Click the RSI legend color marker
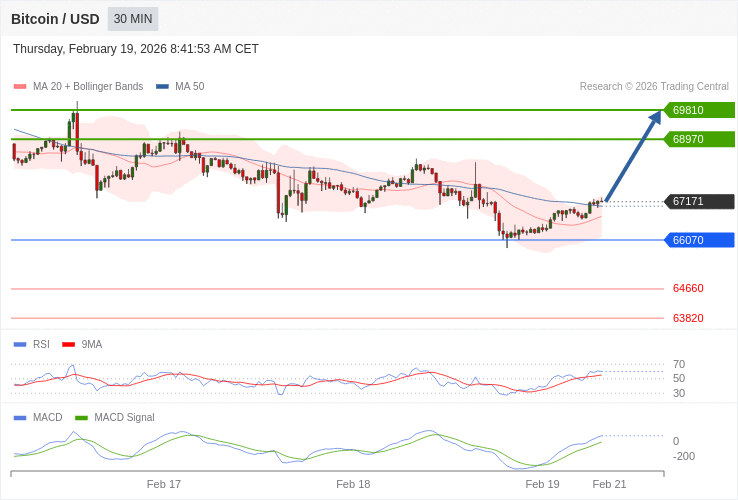Viewport: 738px width, 500px height. (20, 345)
